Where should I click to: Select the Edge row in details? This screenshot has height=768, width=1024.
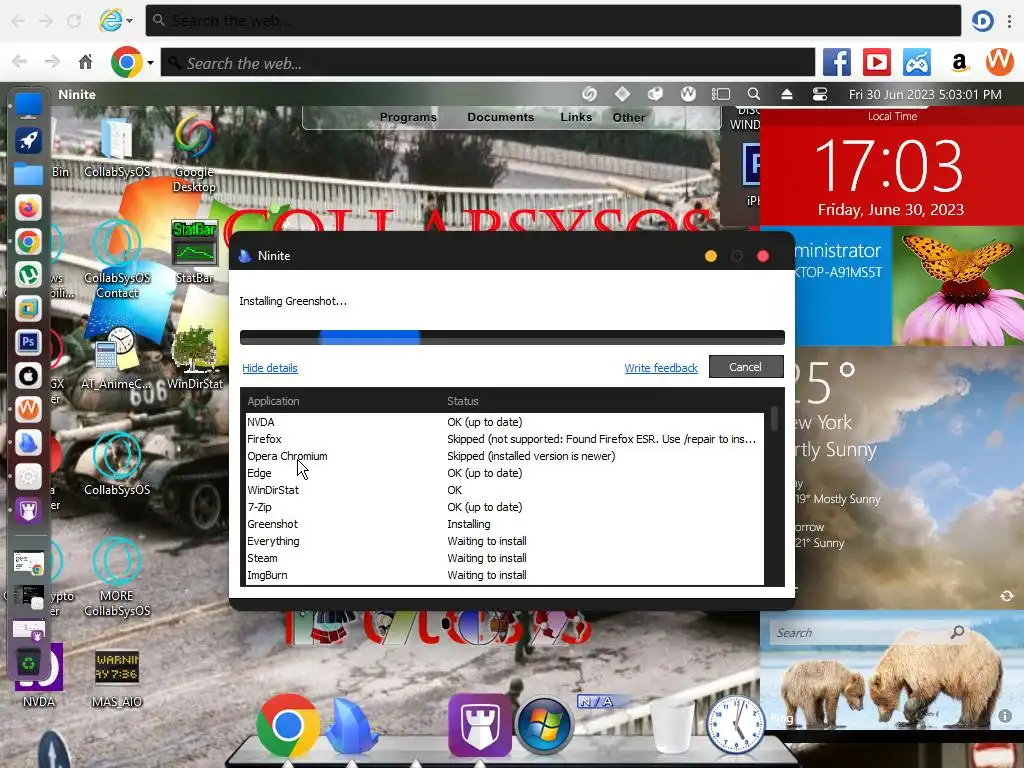[x=504, y=473]
